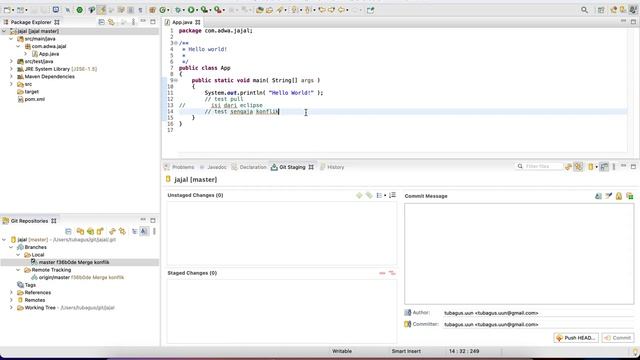The width and height of the screenshot is (640, 360).
Task: Expand the src/test/java folder
Action: click(x=11, y=61)
